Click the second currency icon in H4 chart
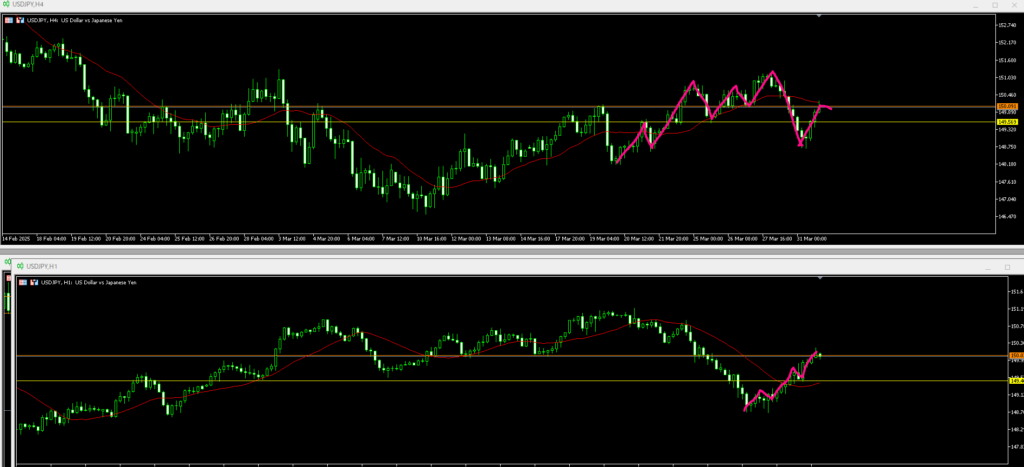The height and width of the screenshot is (467, 1024). tap(19, 20)
